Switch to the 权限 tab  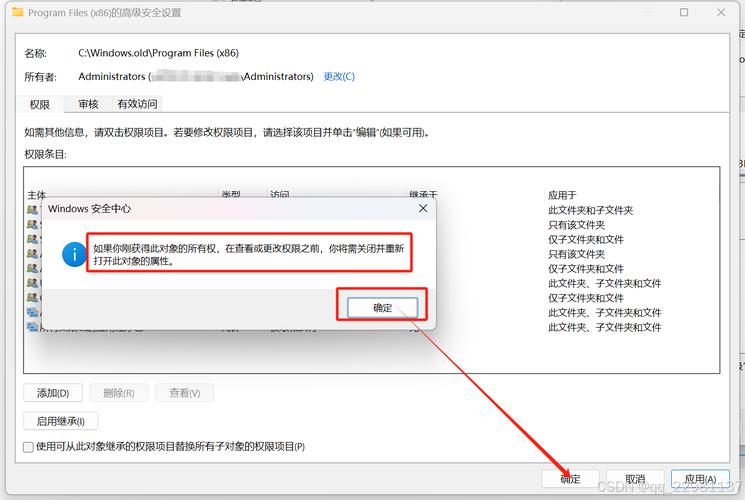(x=39, y=105)
